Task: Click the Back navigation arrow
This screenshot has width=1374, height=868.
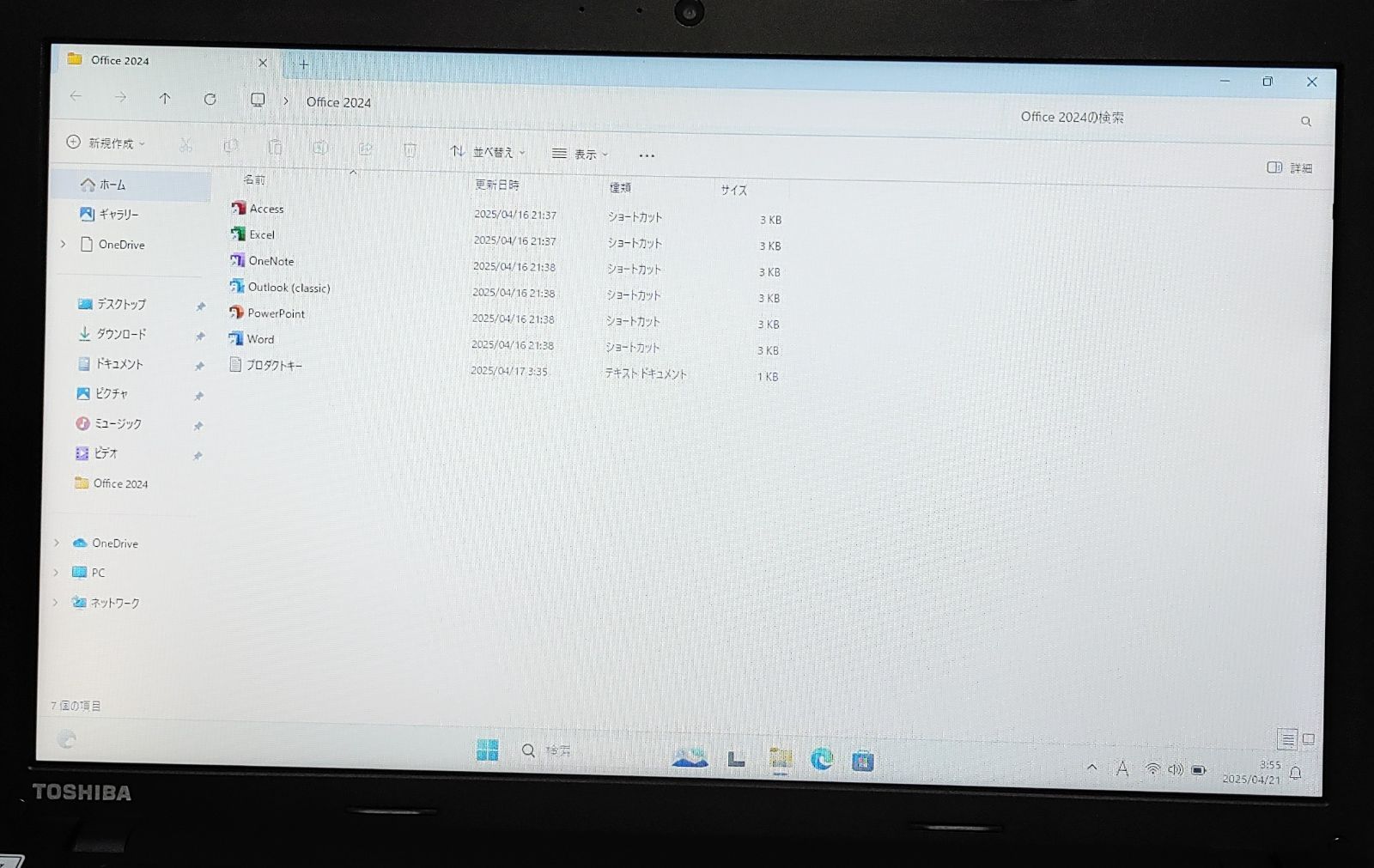Action: (76, 96)
